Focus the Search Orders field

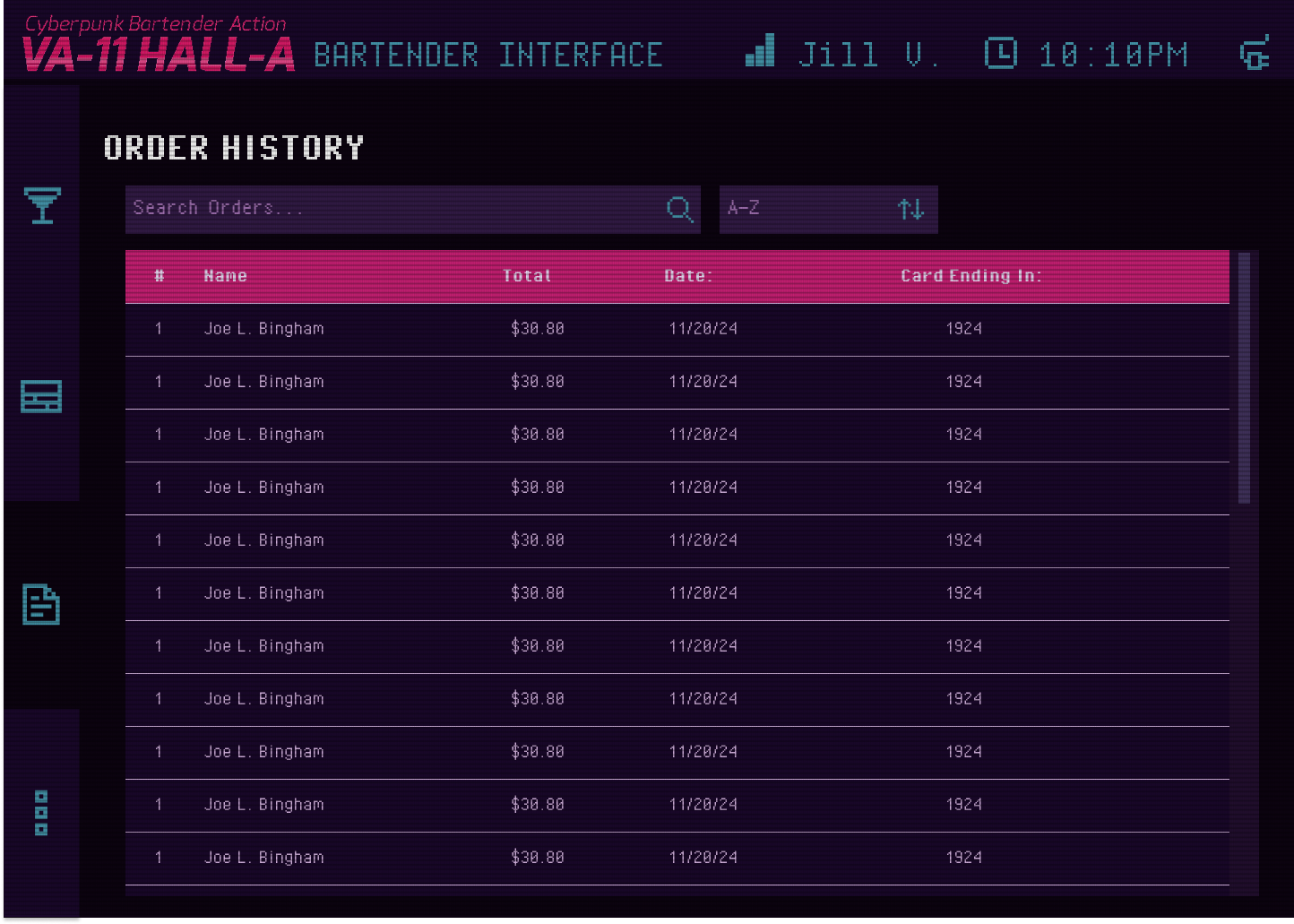coord(413,210)
